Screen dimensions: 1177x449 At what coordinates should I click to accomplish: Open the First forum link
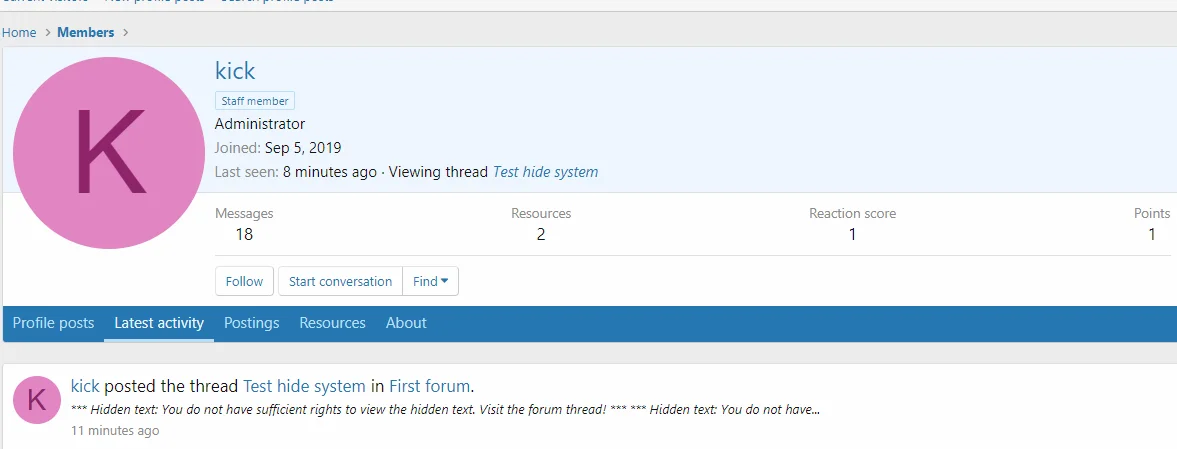[x=429, y=386]
